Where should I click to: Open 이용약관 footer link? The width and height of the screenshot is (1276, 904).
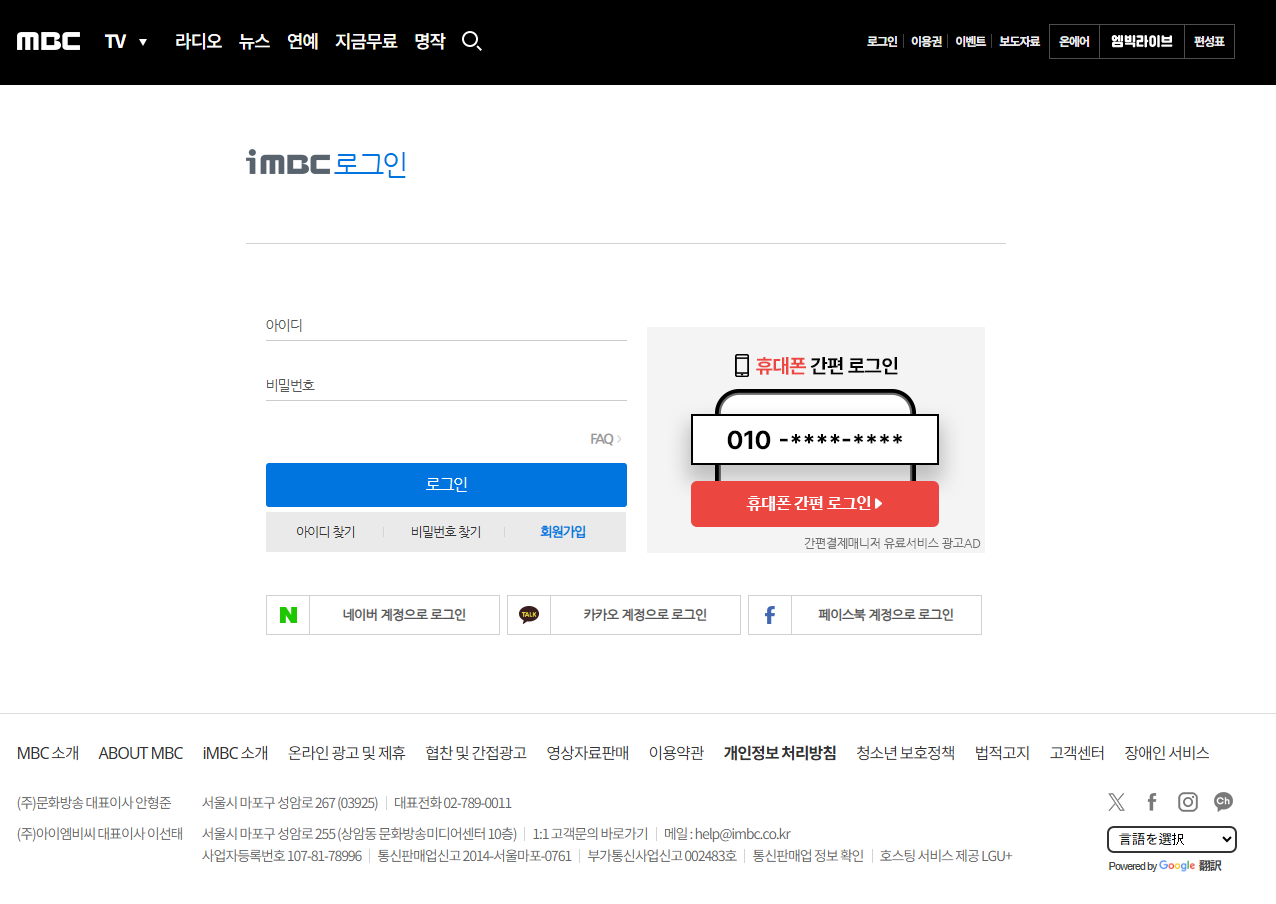(x=676, y=753)
